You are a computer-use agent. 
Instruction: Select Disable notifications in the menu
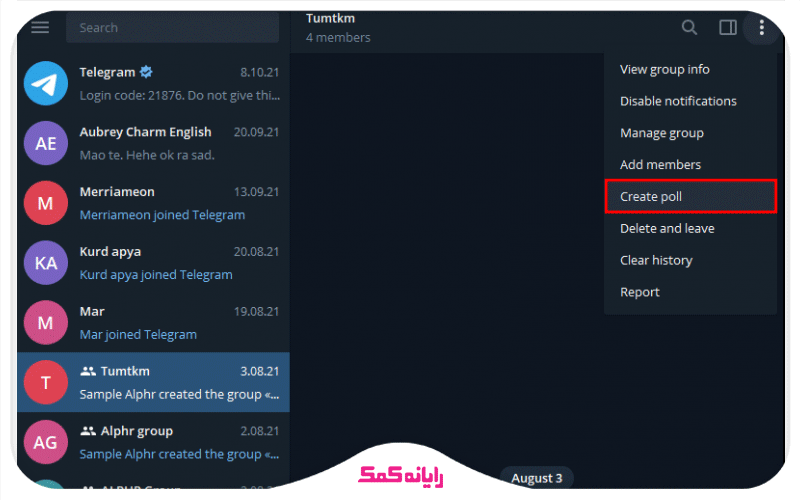pyautogui.click(x=690, y=101)
